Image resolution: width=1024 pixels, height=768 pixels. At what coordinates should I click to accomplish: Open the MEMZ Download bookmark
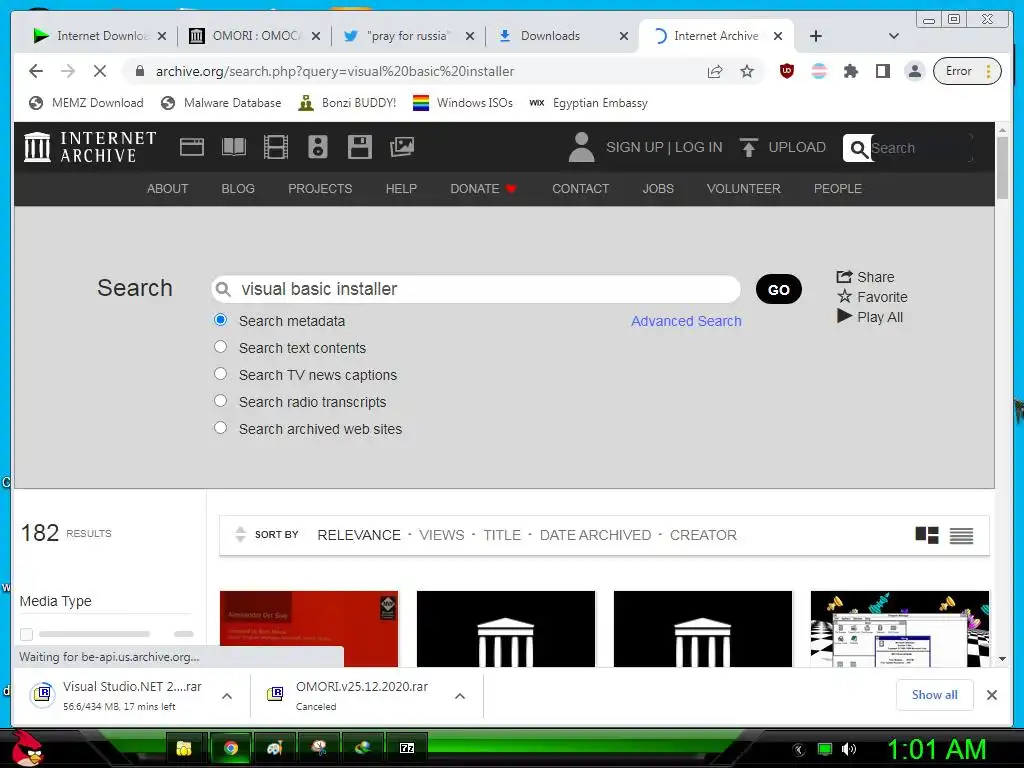tap(86, 103)
